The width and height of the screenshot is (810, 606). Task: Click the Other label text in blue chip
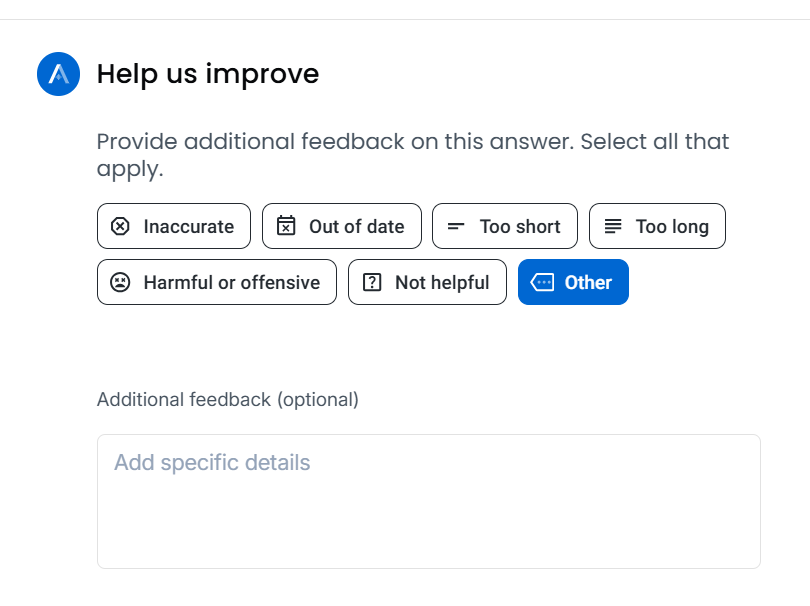(588, 283)
